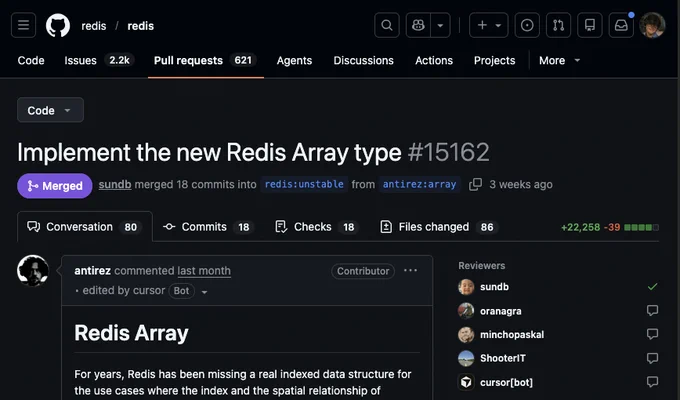Click cursor[bot]'s review comment icon
680x400 pixels.
coord(652,381)
